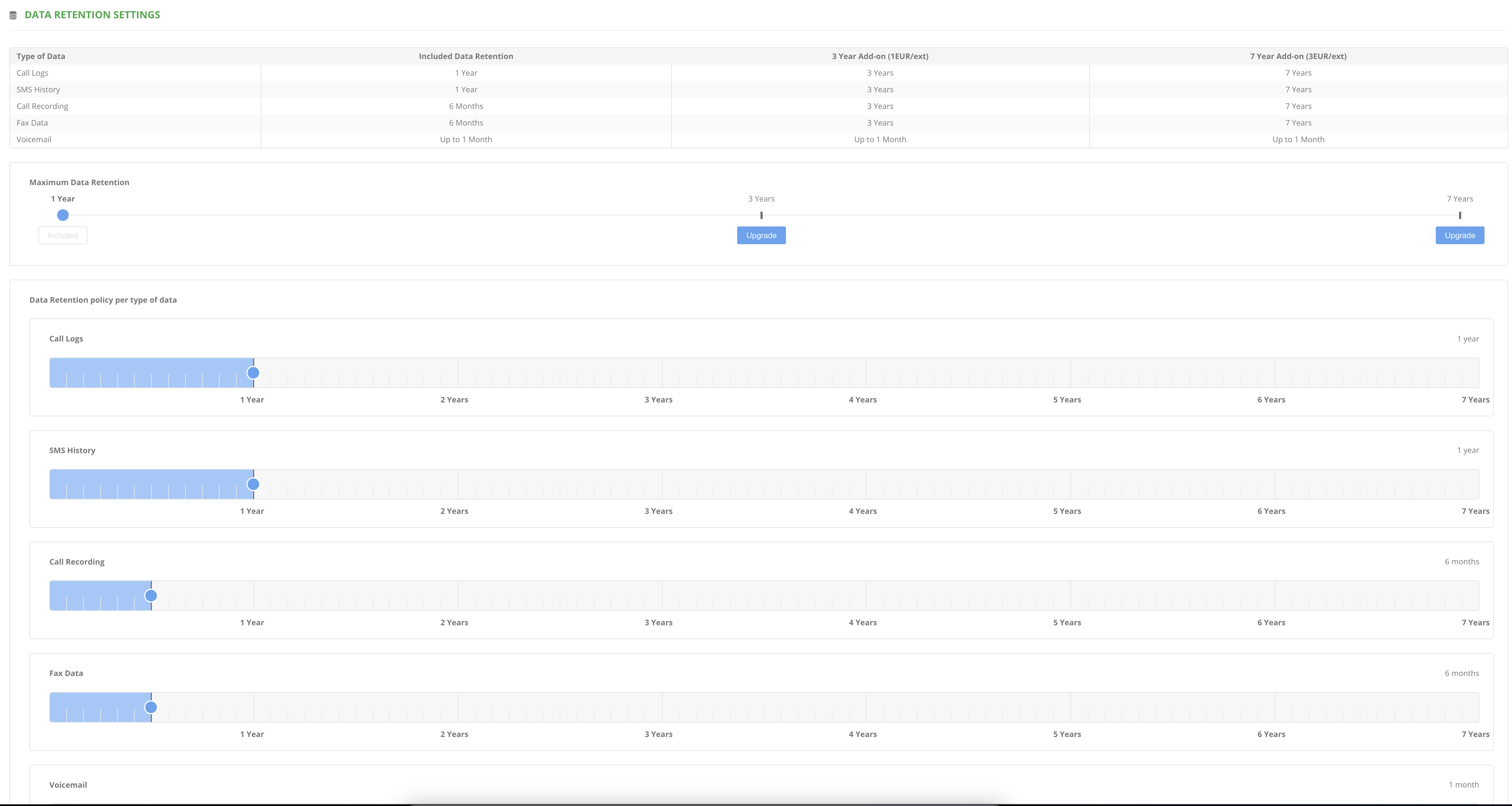Click the Voicemail card title at the bottom
Viewport: 1512px width, 806px height.
pos(68,785)
